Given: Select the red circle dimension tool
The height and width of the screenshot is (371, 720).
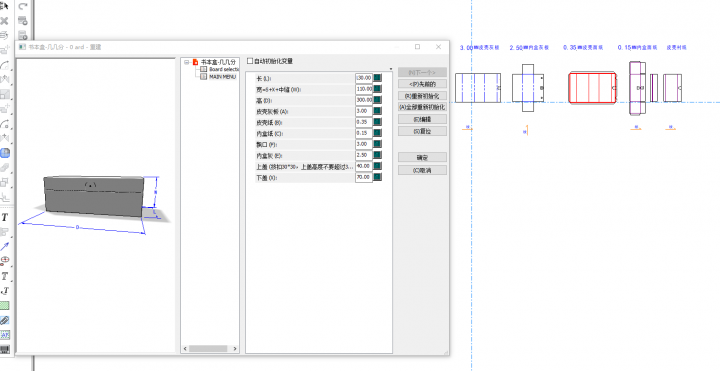Looking at the screenshot, I should [5, 261].
